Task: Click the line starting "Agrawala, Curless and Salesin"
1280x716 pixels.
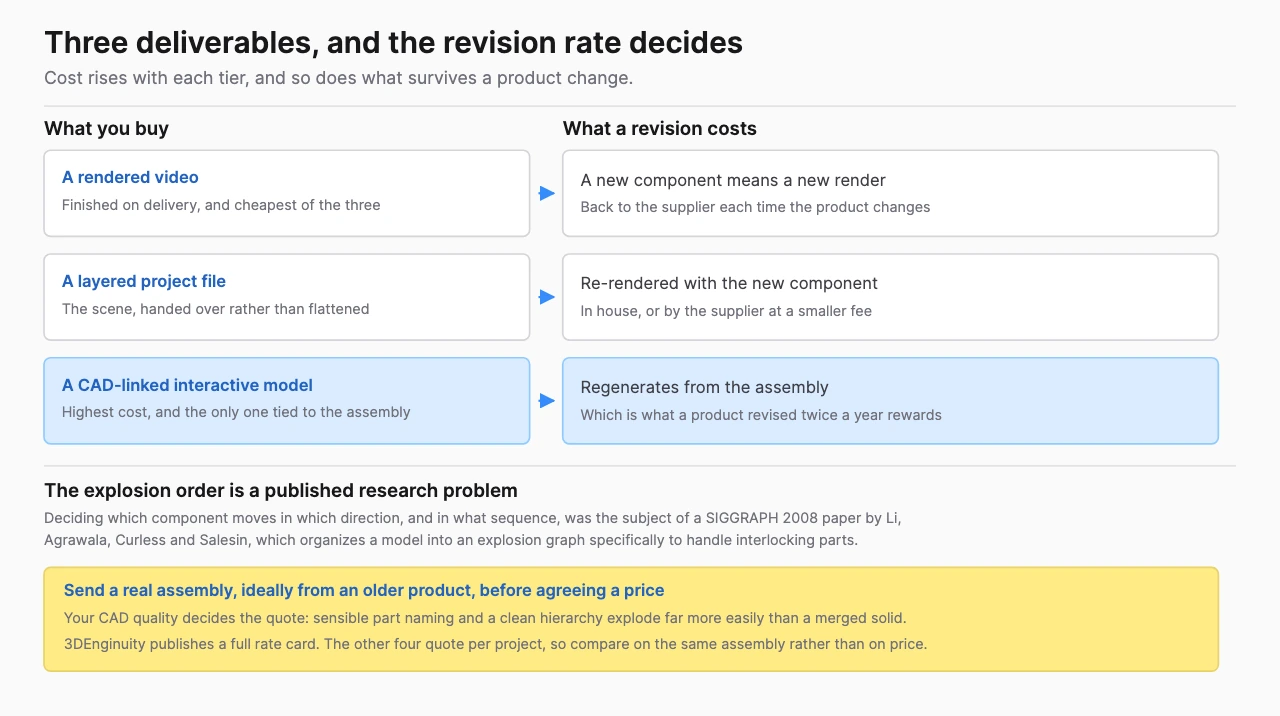Action: point(451,540)
